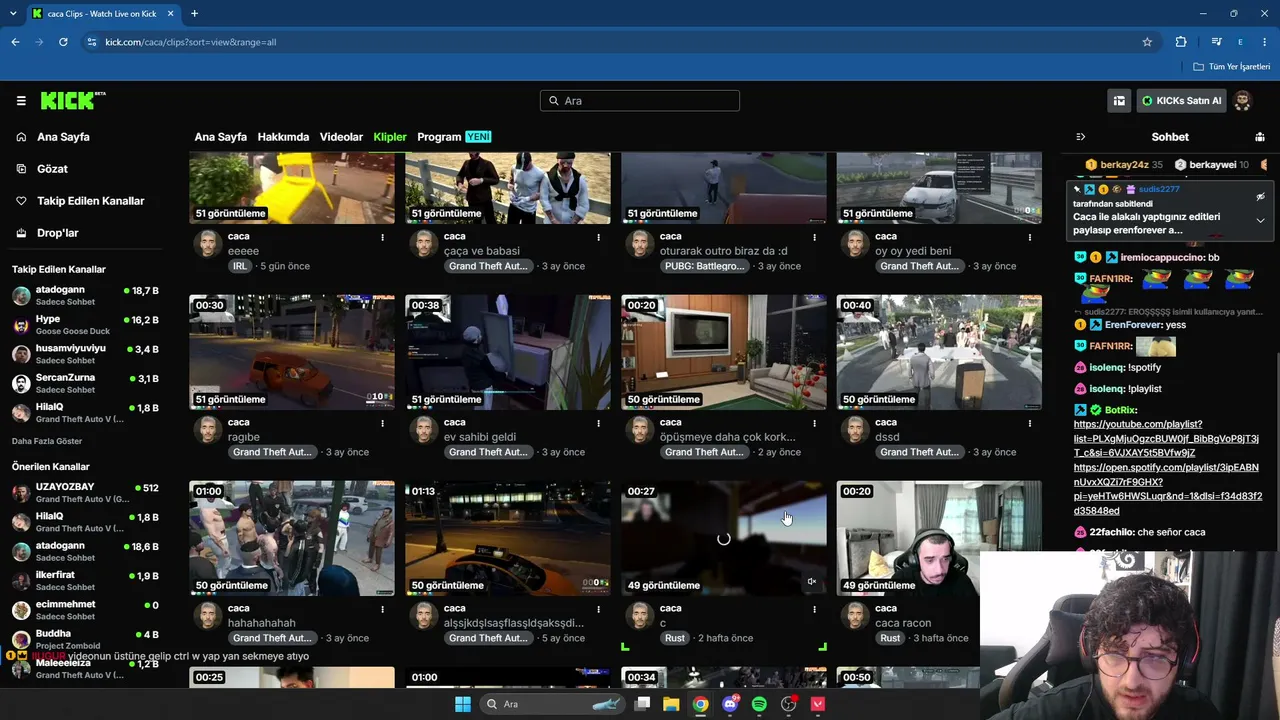Click the browser back arrow
1280x720 pixels.
(x=15, y=42)
